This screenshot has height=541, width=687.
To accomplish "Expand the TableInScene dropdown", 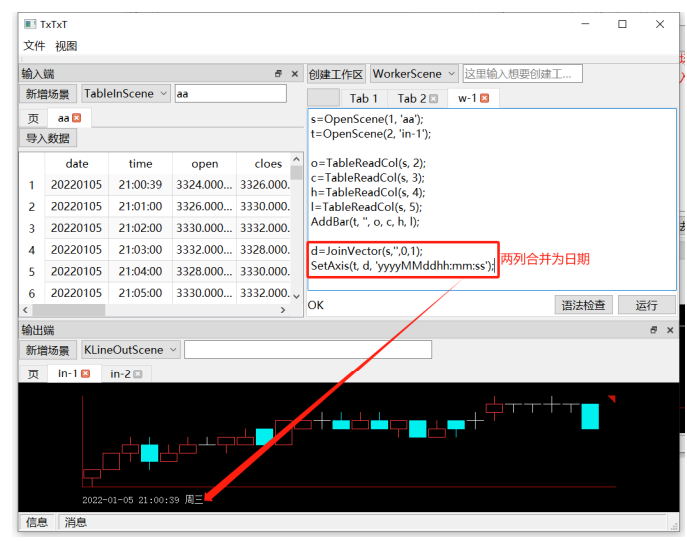I will [x=125, y=94].
